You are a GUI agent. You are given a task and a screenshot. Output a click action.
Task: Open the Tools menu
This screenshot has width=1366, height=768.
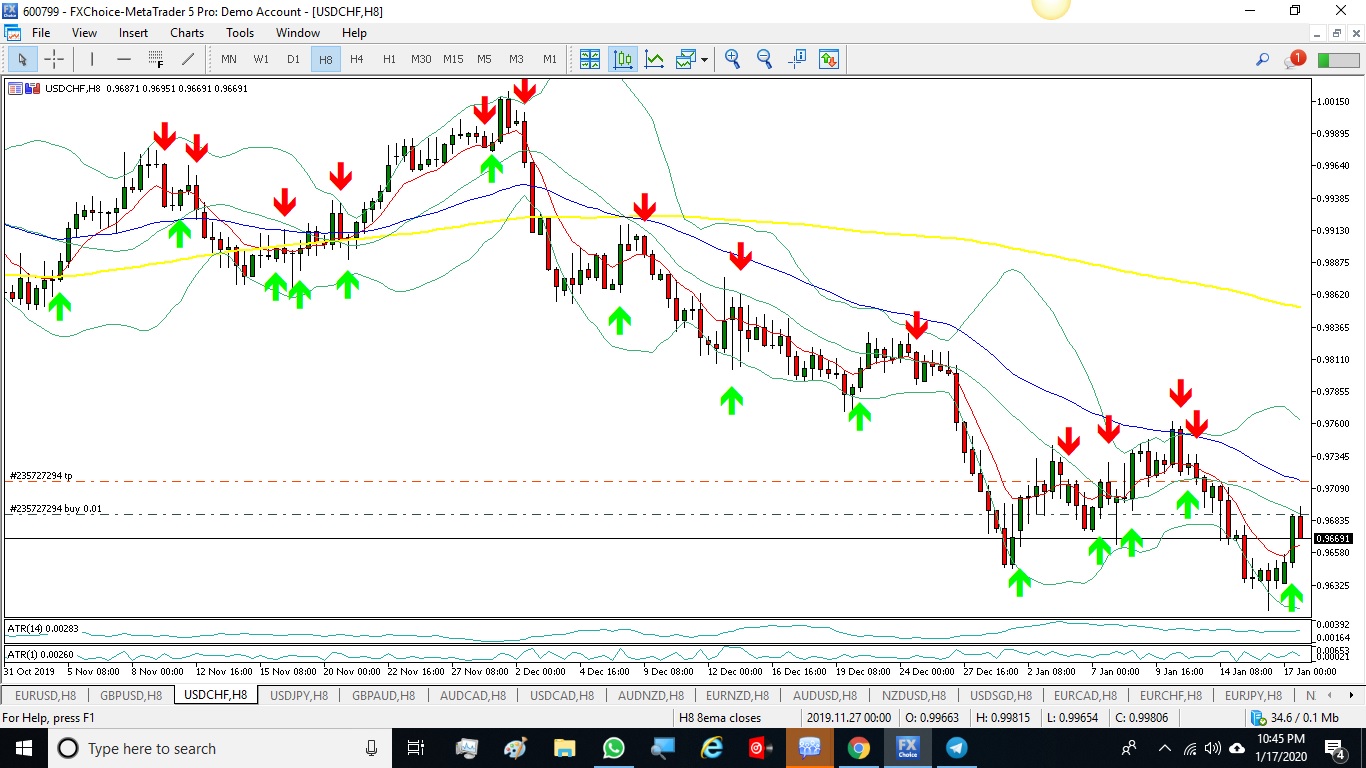pos(240,33)
